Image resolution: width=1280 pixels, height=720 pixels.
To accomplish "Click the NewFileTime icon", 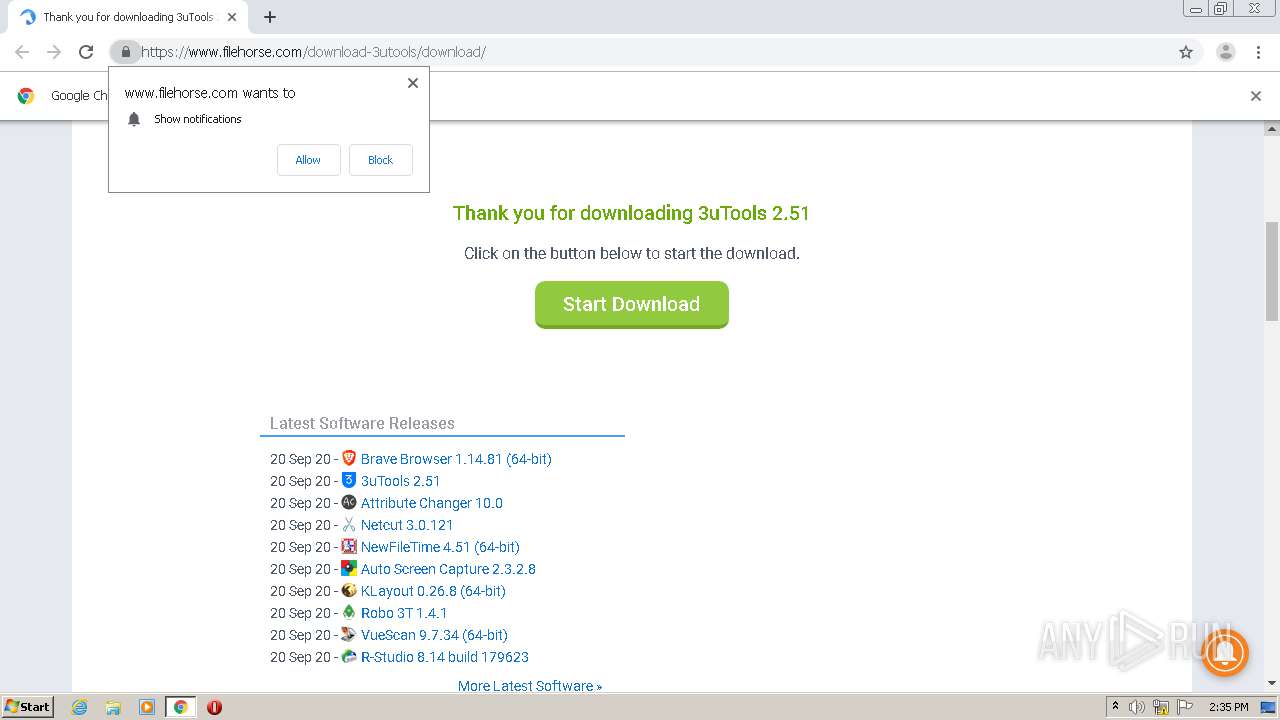I will click(349, 546).
